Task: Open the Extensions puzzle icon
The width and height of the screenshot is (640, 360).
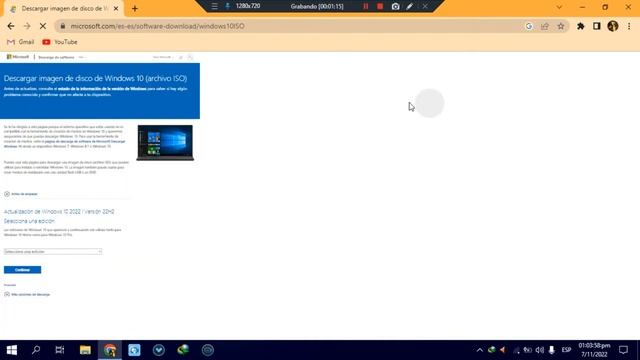Action: pos(580,26)
